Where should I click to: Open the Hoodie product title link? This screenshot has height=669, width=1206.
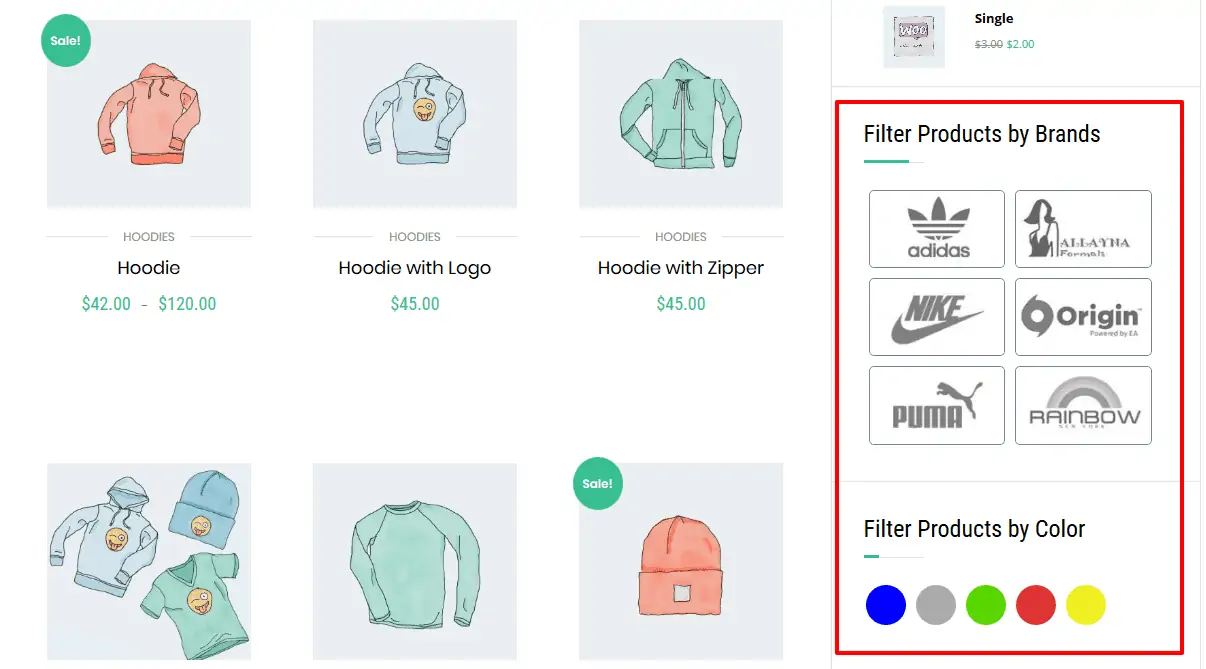(149, 268)
